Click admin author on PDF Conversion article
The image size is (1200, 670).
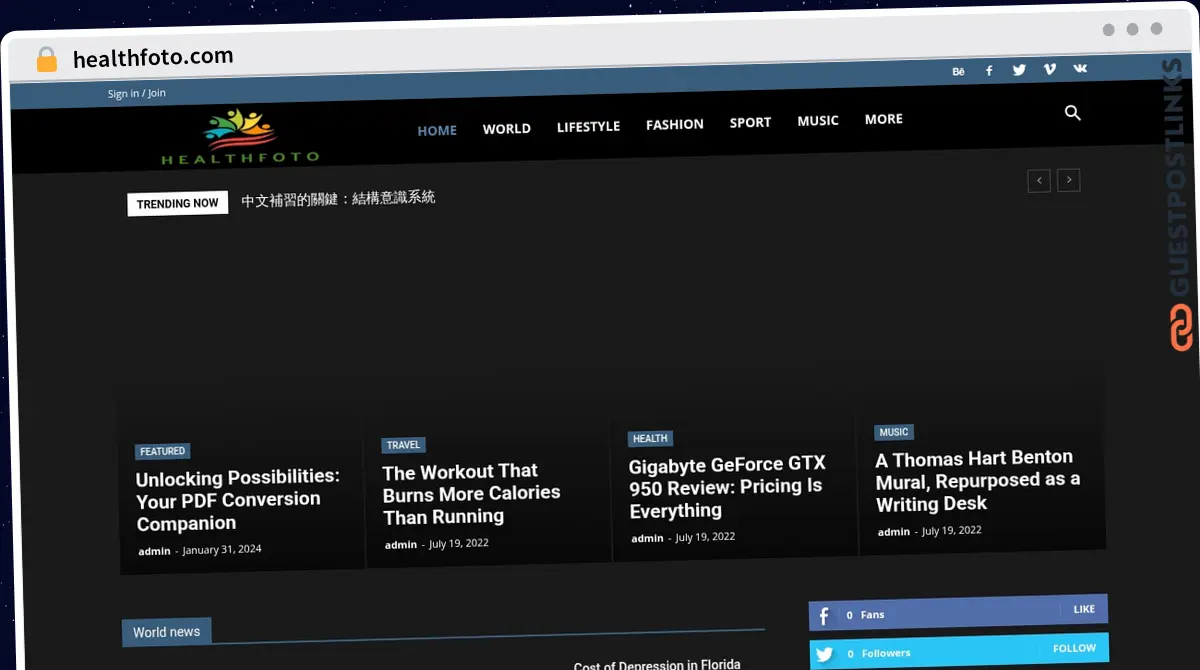pyautogui.click(x=154, y=551)
